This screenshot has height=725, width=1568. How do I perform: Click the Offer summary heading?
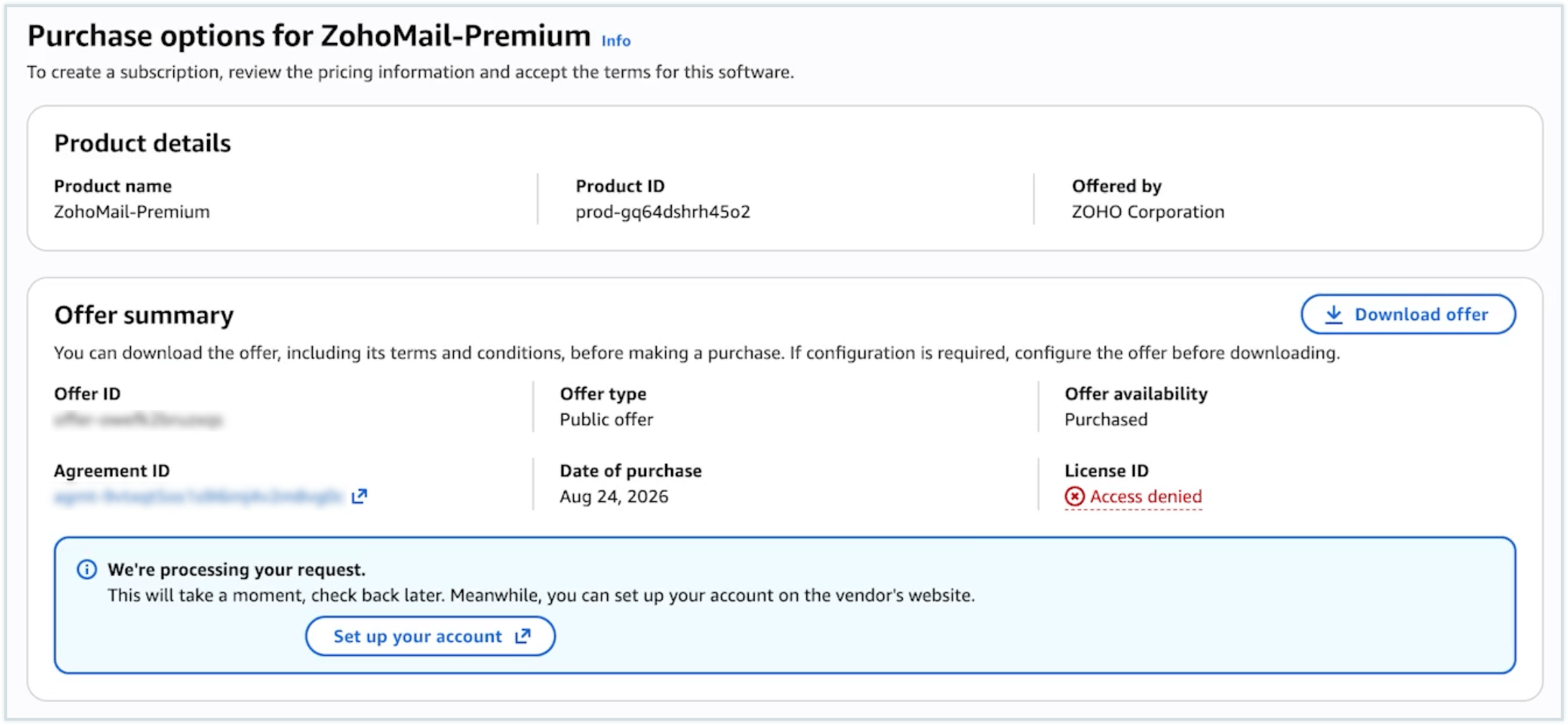coord(144,315)
